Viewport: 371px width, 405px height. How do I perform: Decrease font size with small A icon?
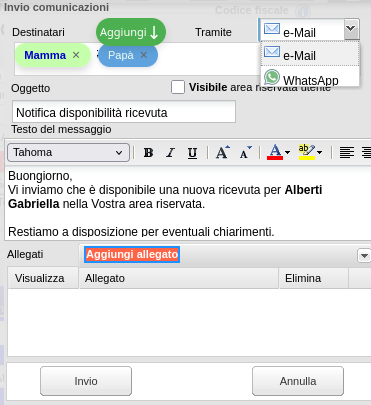[246, 153]
